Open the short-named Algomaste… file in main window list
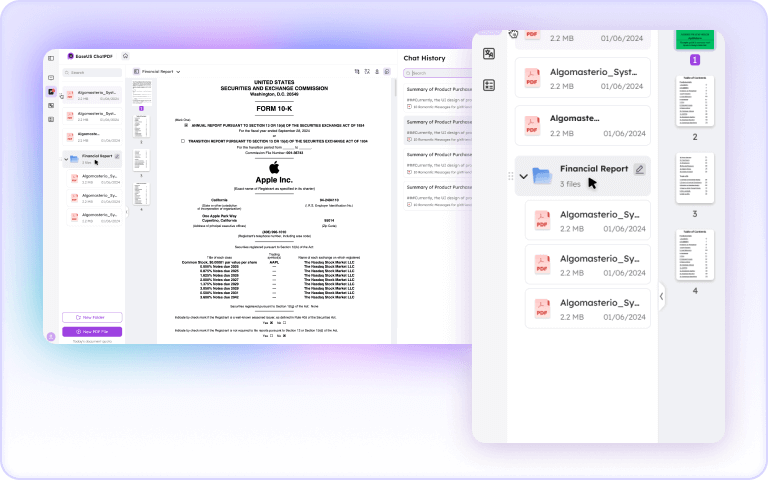 [92, 136]
